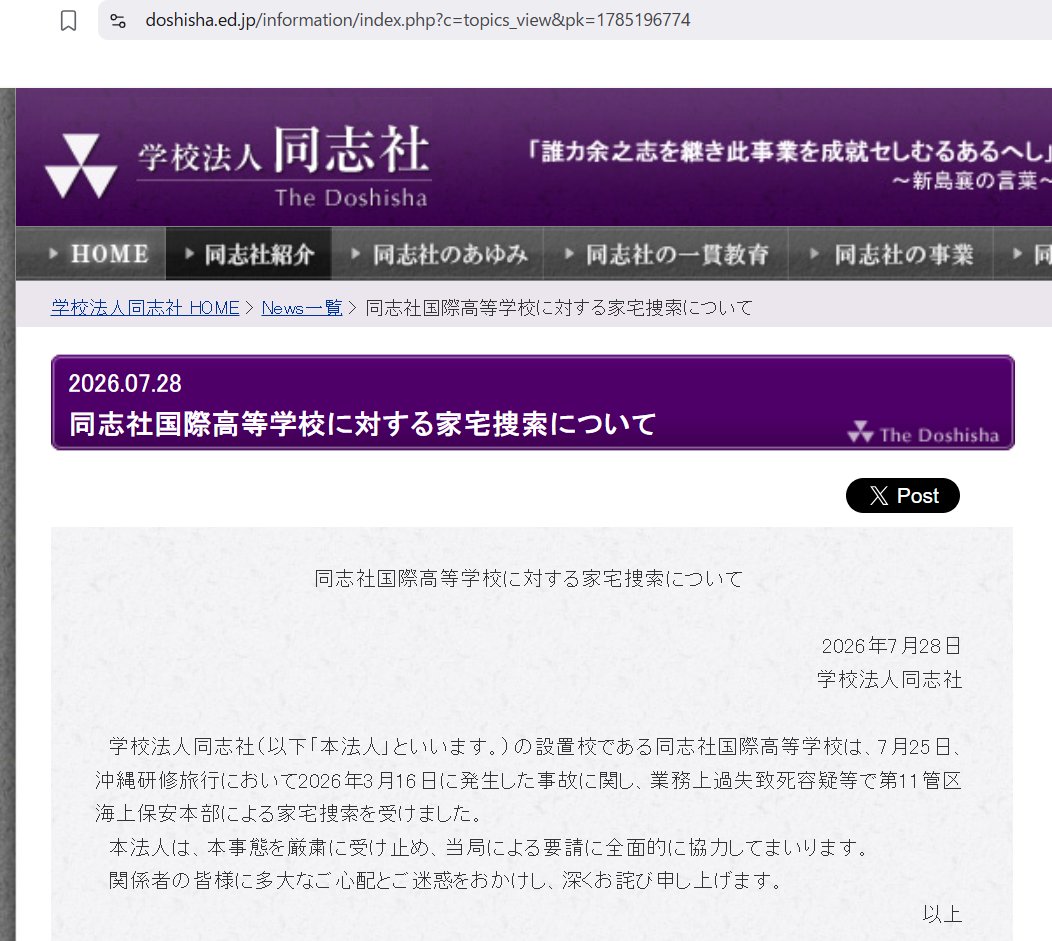Click the URL address bar text
Screen dimensions: 1052x941
(x=417, y=20)
